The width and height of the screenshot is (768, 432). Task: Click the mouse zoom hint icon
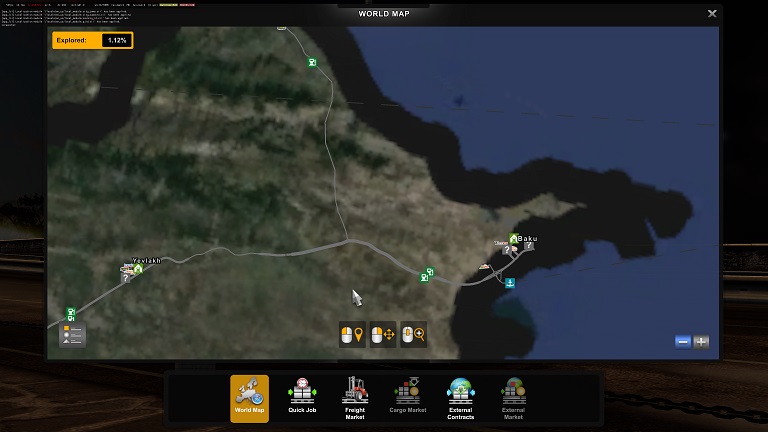[x=413, y=335]
